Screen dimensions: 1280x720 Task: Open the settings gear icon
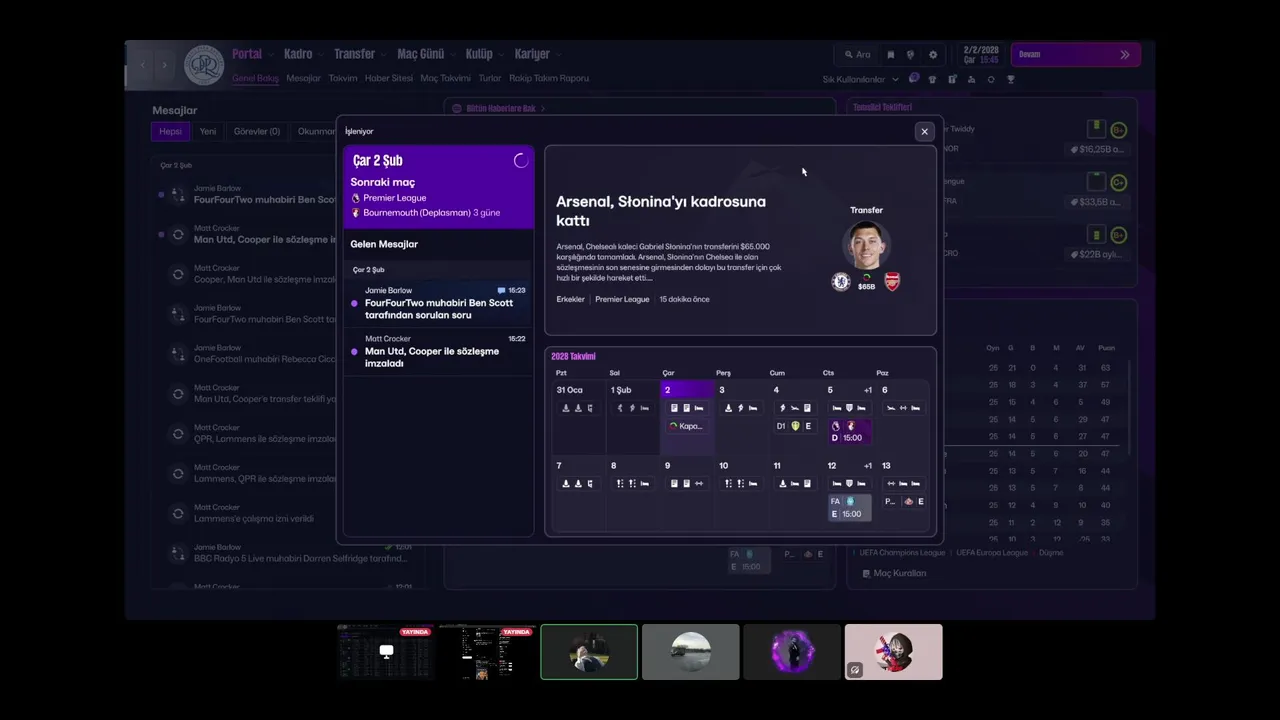(x=933, y=55)
